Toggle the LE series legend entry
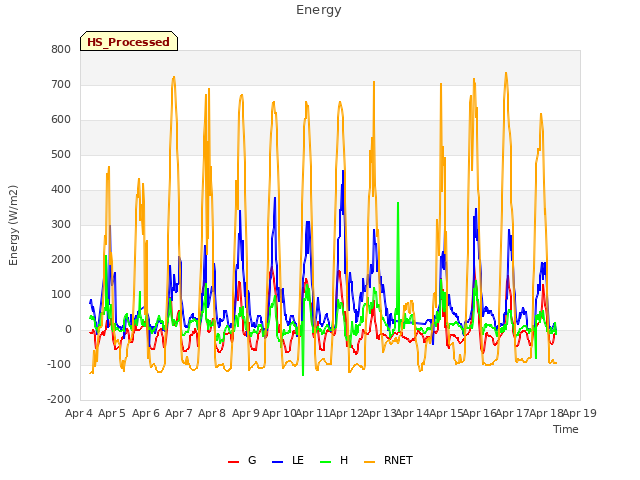The image size is (640, 480). pos(288,460)
